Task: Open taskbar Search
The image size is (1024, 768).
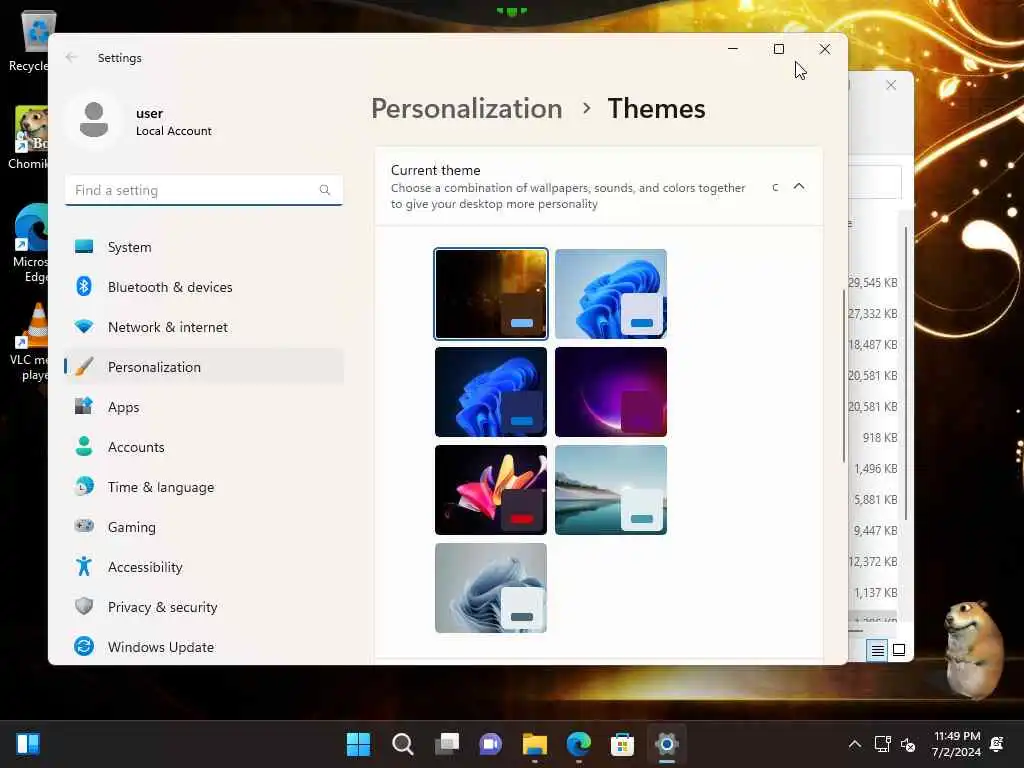Action: [x=402, y=744]
